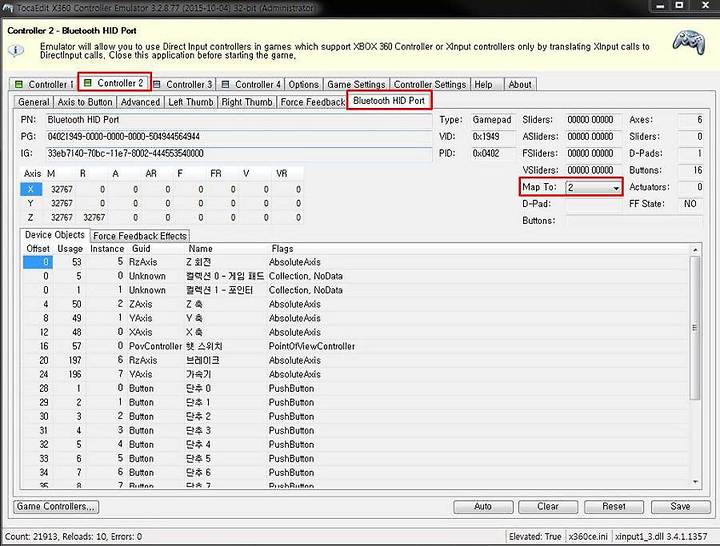Click xinput1_3.dll status entry
The height and width of the screenshot is (546, 720).
tap(661, 536)
